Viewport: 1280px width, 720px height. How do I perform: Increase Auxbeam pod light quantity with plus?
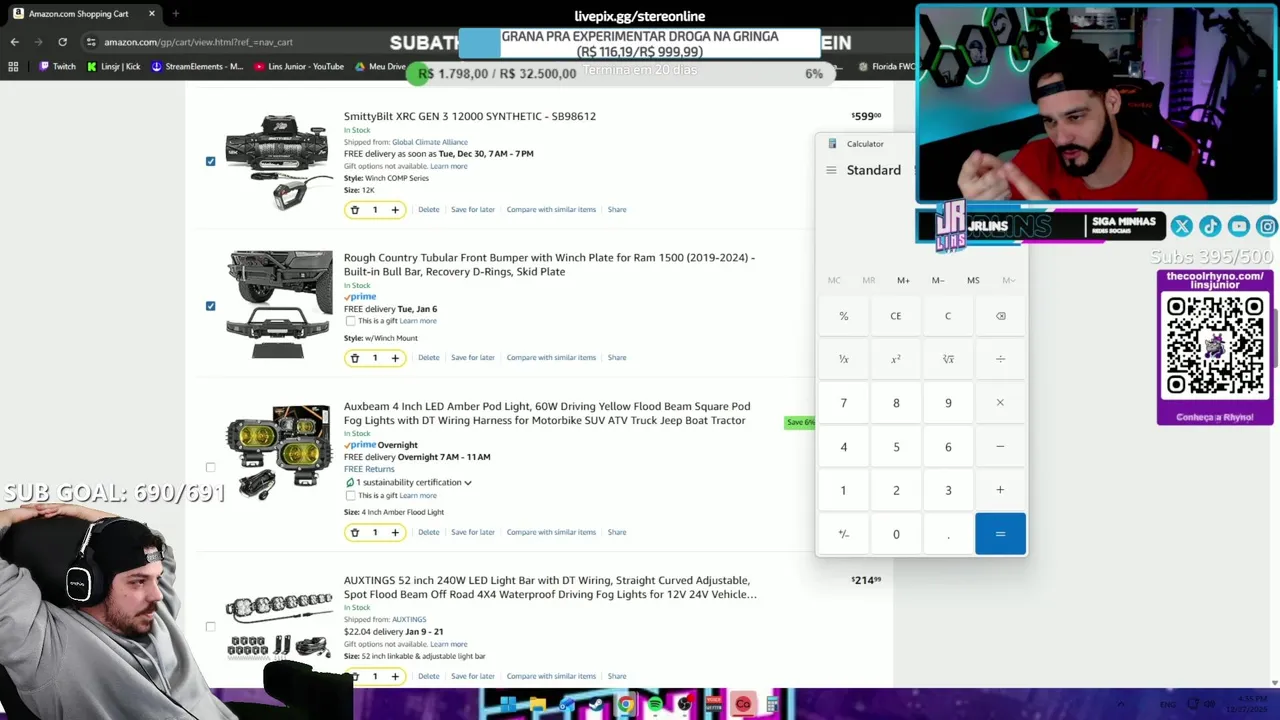click(395, 532)
